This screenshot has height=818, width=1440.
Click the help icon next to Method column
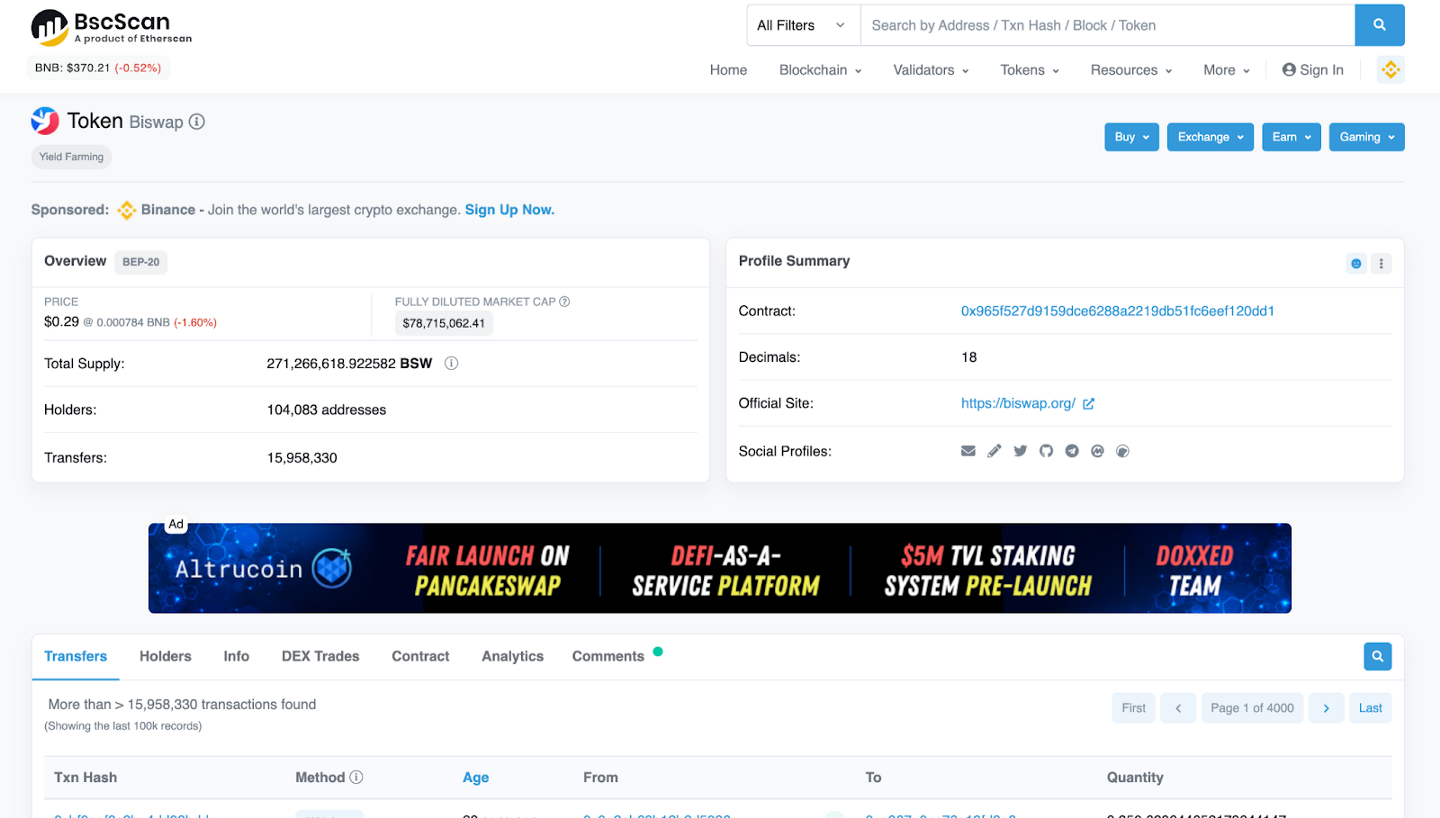(356, 777)
